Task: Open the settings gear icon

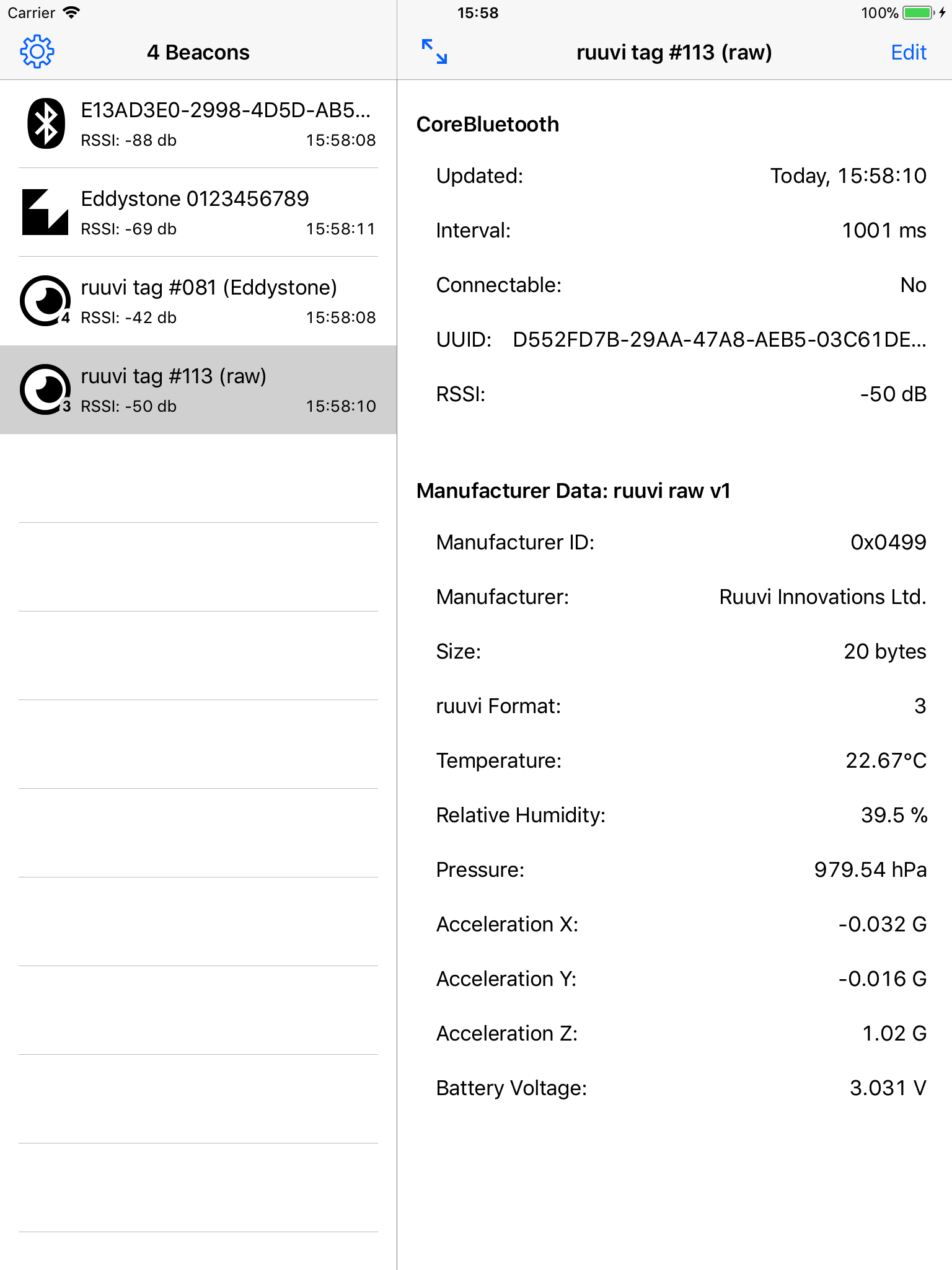Action: [x=37, y=51]
